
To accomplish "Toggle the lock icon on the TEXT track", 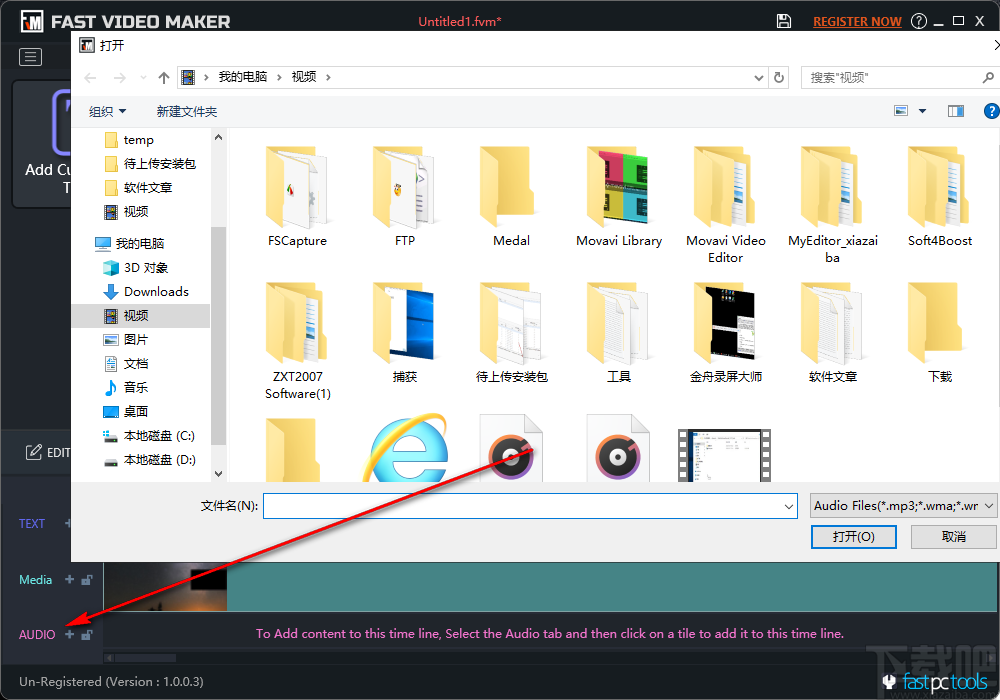I will (86, 523).
